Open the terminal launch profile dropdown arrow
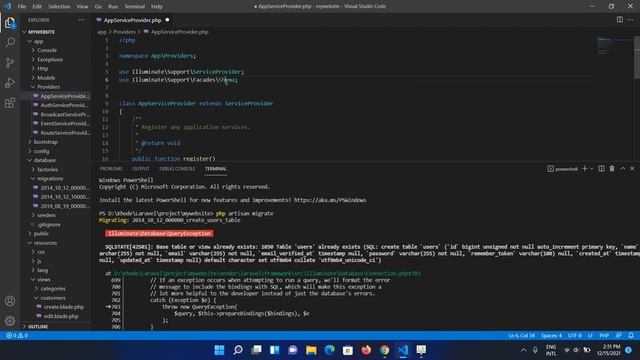 (x=591, y=169)
